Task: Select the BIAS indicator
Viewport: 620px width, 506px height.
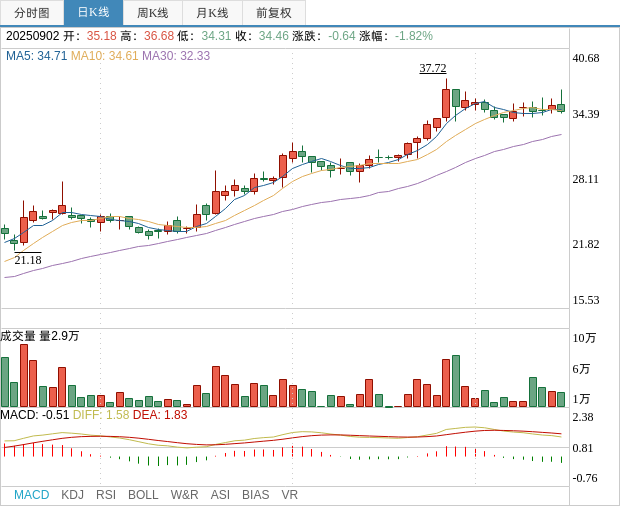Action: point(255,495)
